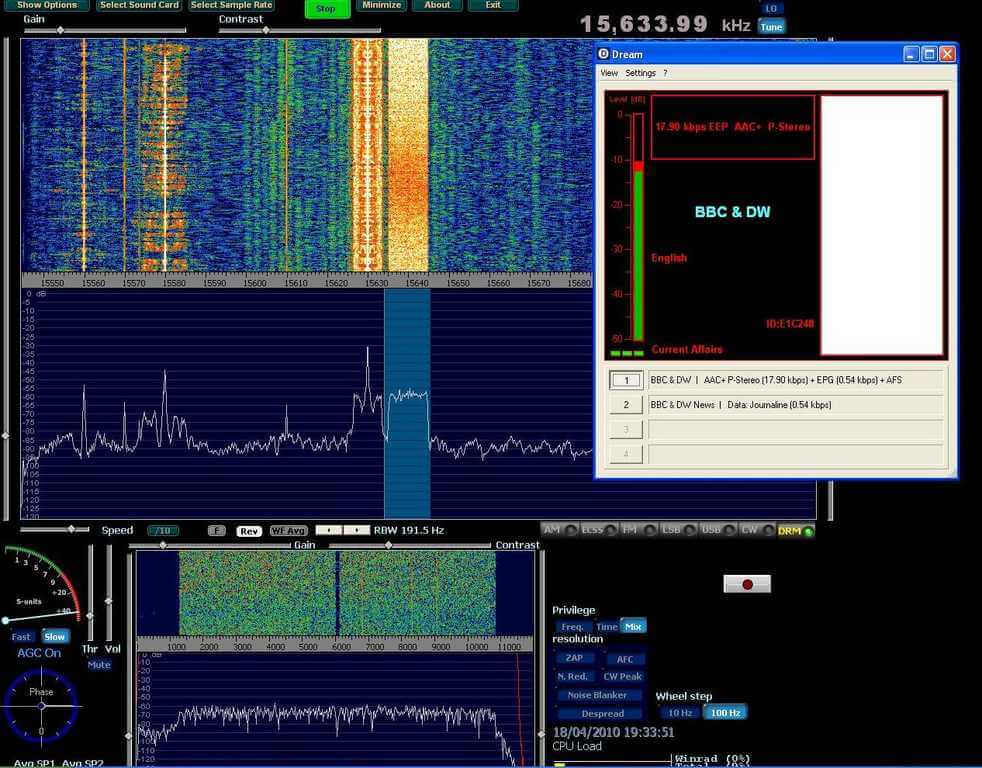Toggle the AGC On label
982x768 pixels.
(39, 653)
